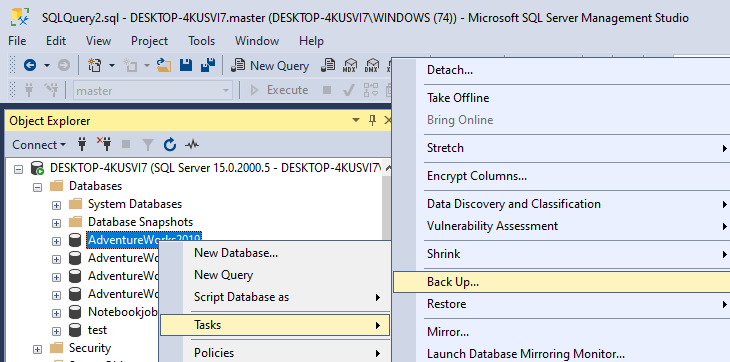The height and width of the screenshot is (362, 730).
Task: Open the Connect dropdown in Object Explorer
Action: [39, 145]
